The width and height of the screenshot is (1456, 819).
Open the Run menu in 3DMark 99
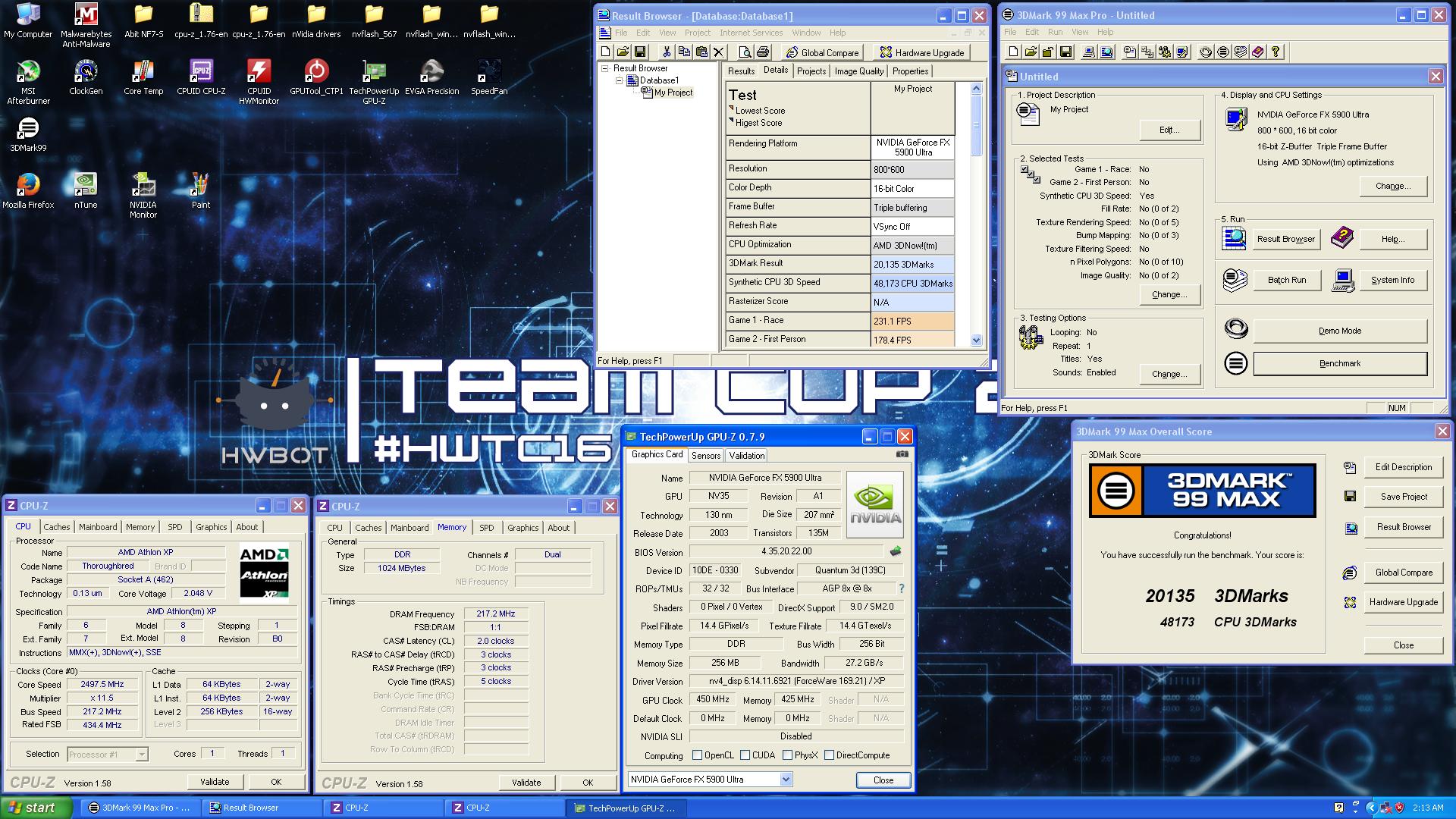tap(1055, 32)
